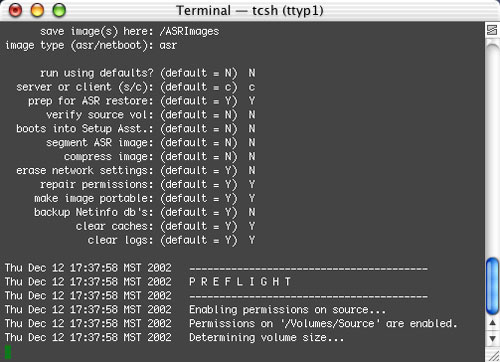Click the split window pane icon

point(492,30)
